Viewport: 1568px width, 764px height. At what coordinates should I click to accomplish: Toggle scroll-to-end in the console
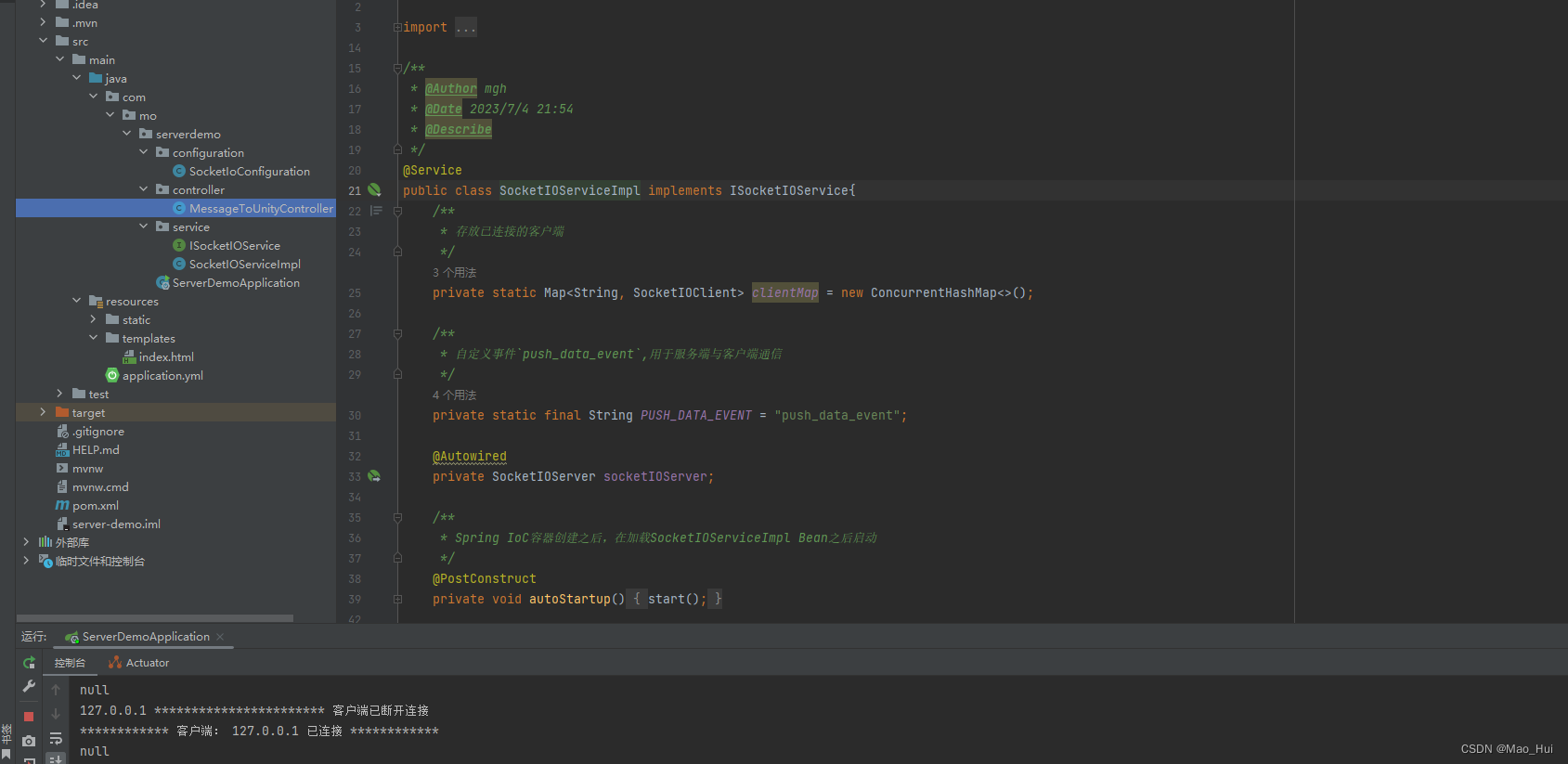(56, 759)
